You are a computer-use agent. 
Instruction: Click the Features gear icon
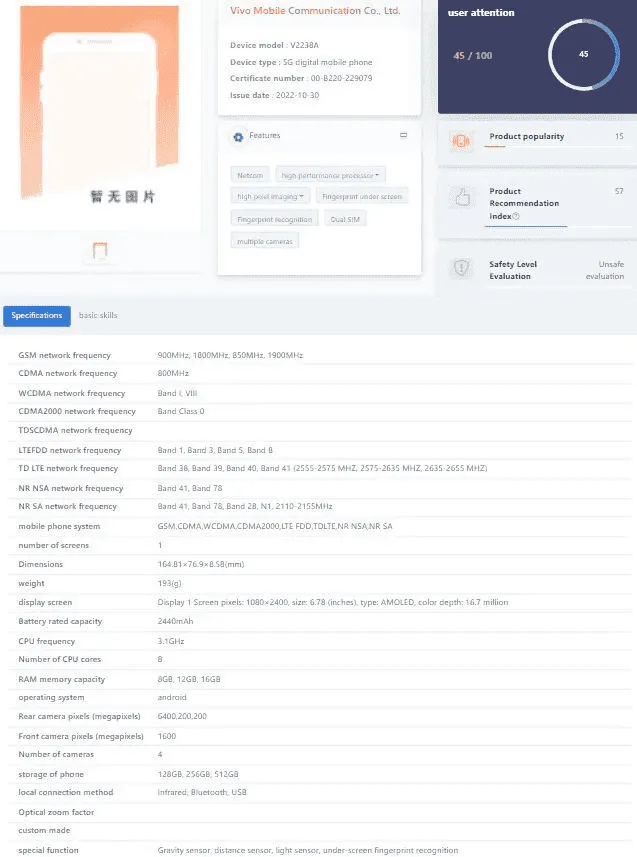(238, 136)
